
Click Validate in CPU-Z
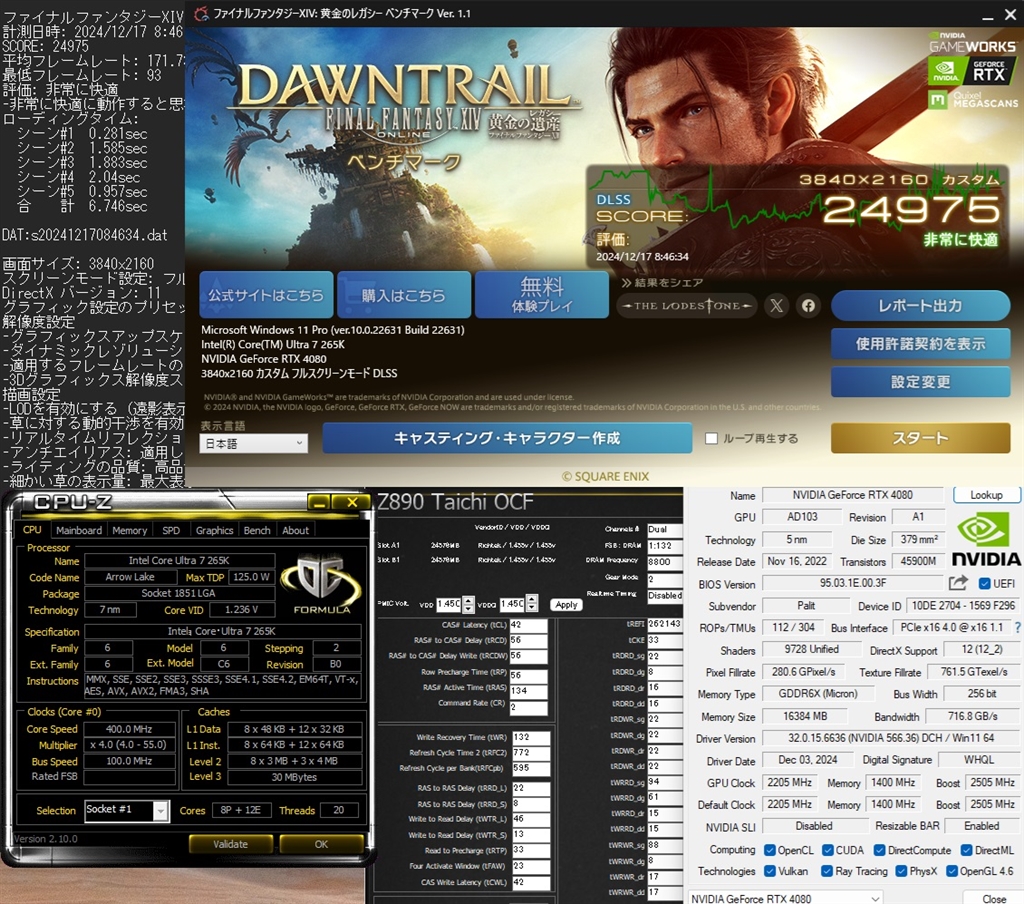coord(231,844)
